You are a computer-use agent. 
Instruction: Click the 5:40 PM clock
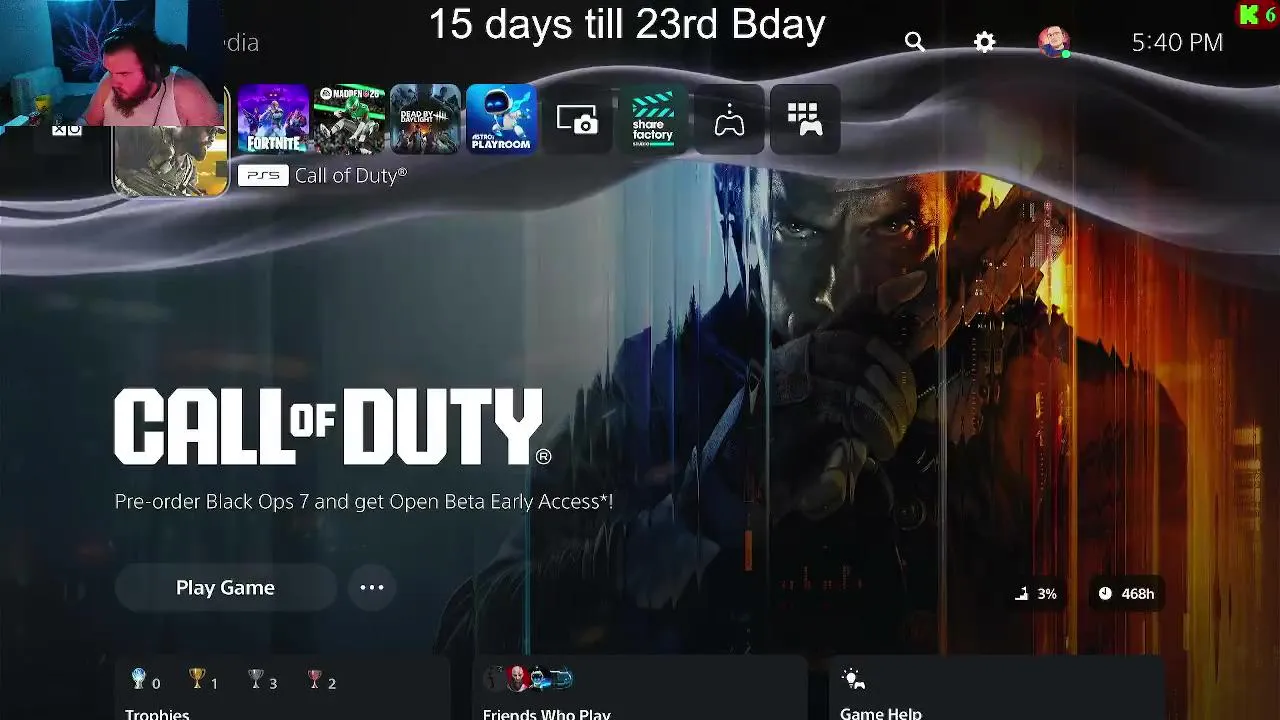pyautogui.click(x=1177, y=42)
